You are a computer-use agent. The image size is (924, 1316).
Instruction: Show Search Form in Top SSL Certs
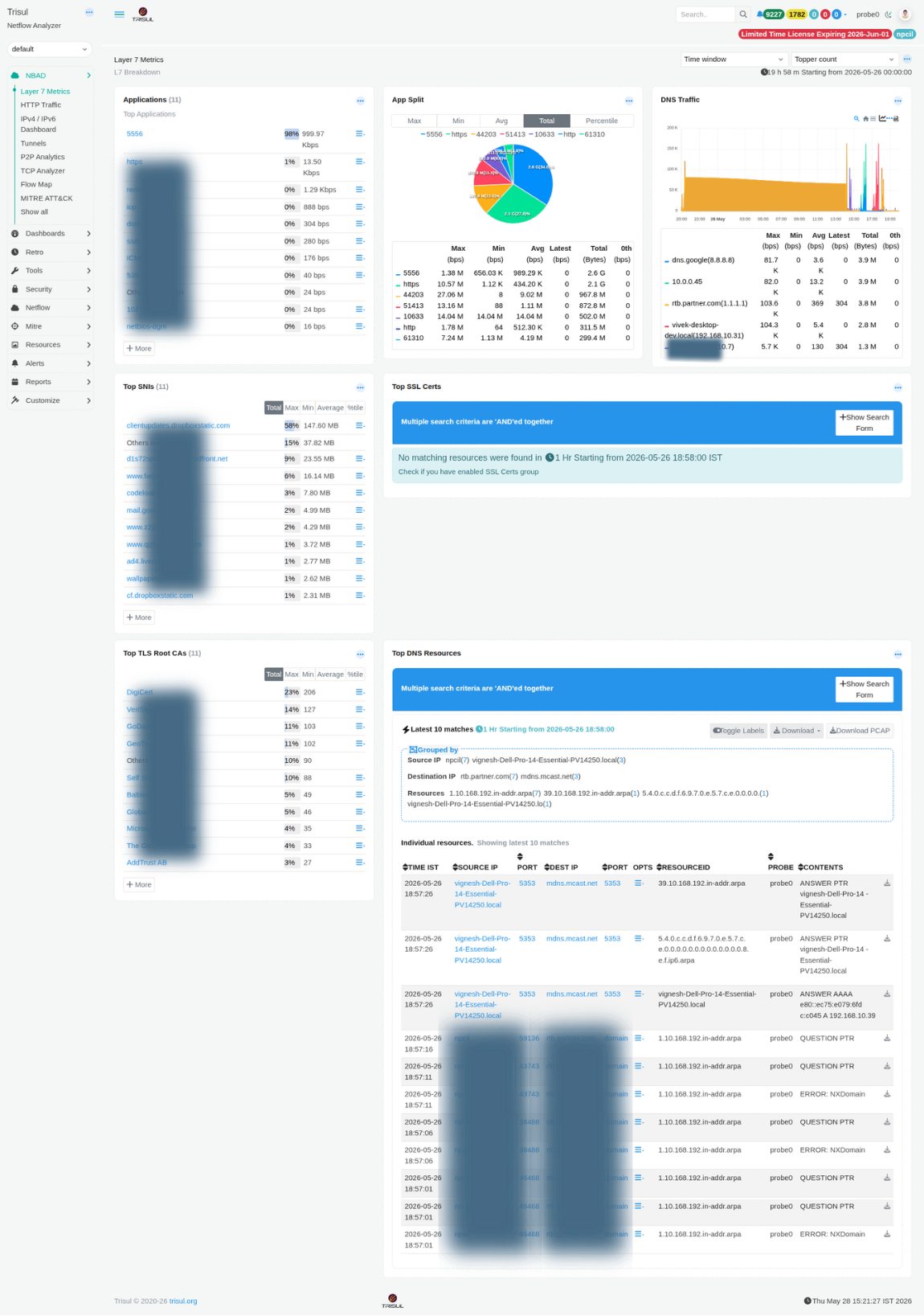click(865, 423)
